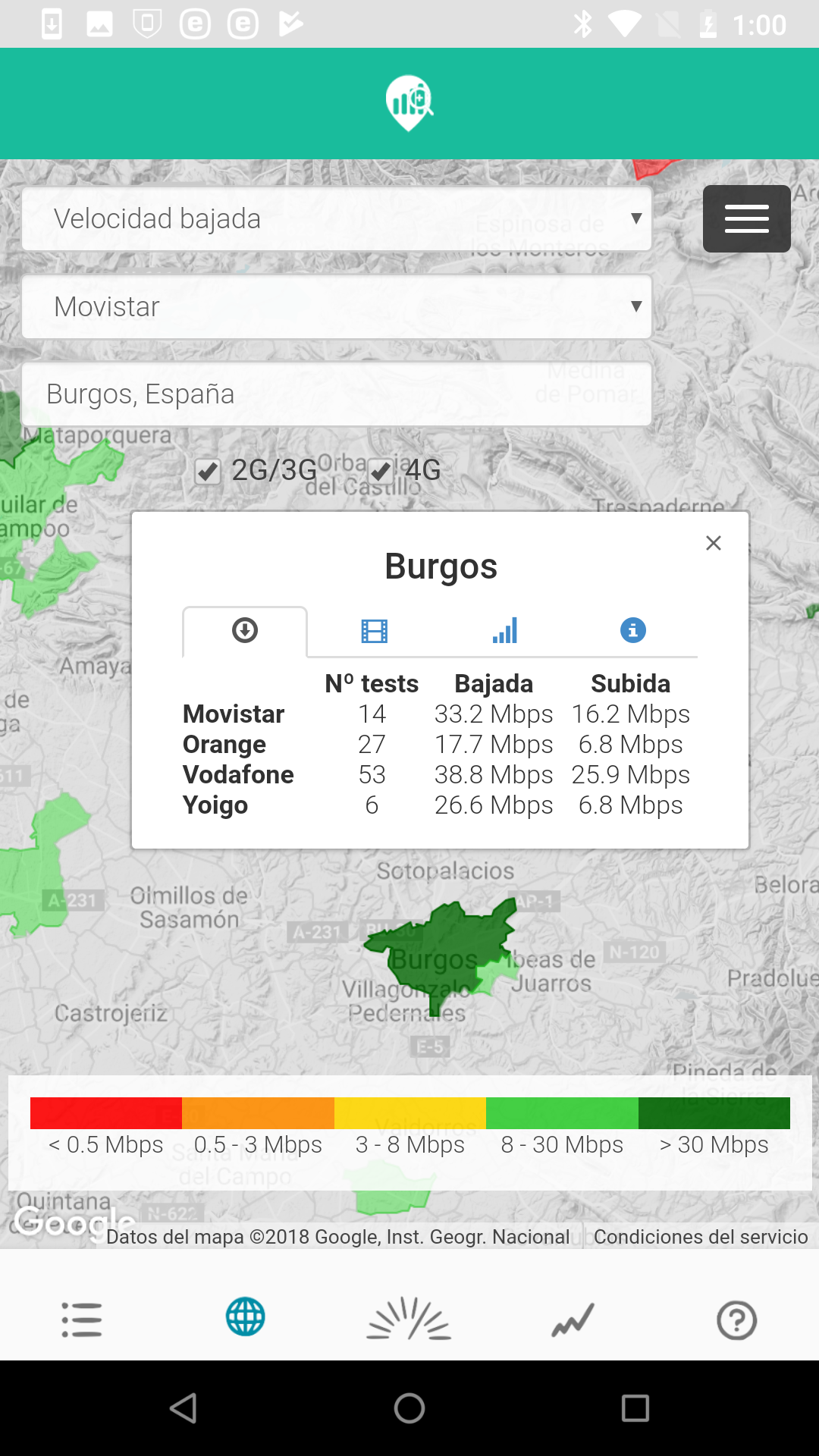This screenshot has width=819, height=1456.
Task: Click the red < 0.5 Mbps legend swatch
Action: coord(106,1113)
